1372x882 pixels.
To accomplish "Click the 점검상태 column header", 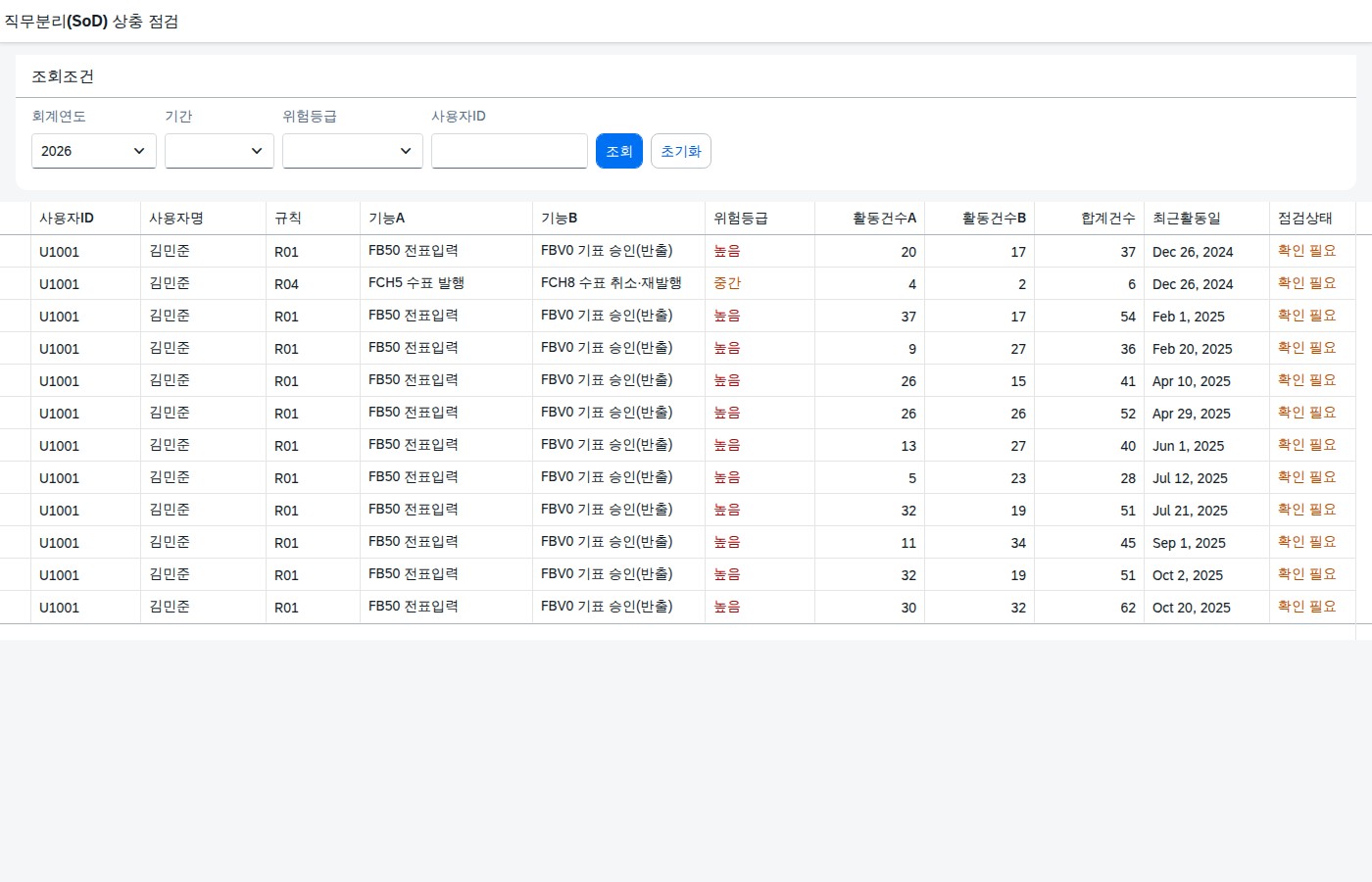I will 1313,219.
